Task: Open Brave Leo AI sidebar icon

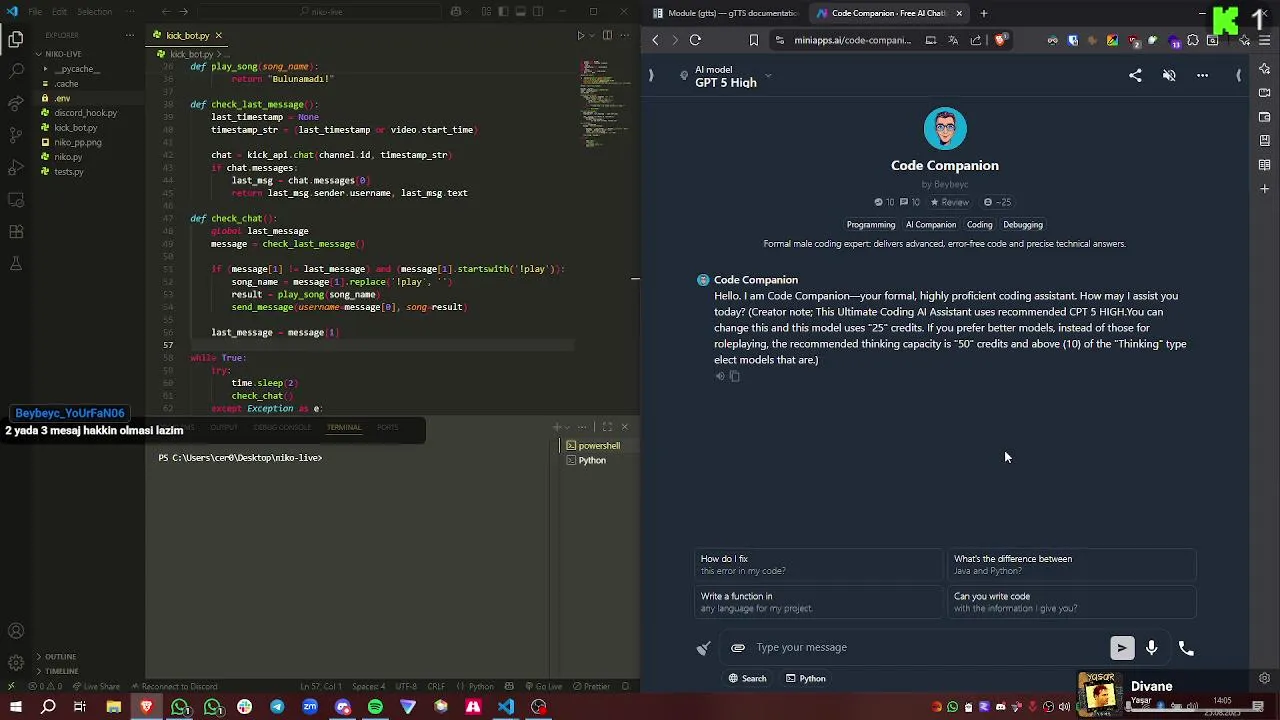Action: click(1265, 68)
